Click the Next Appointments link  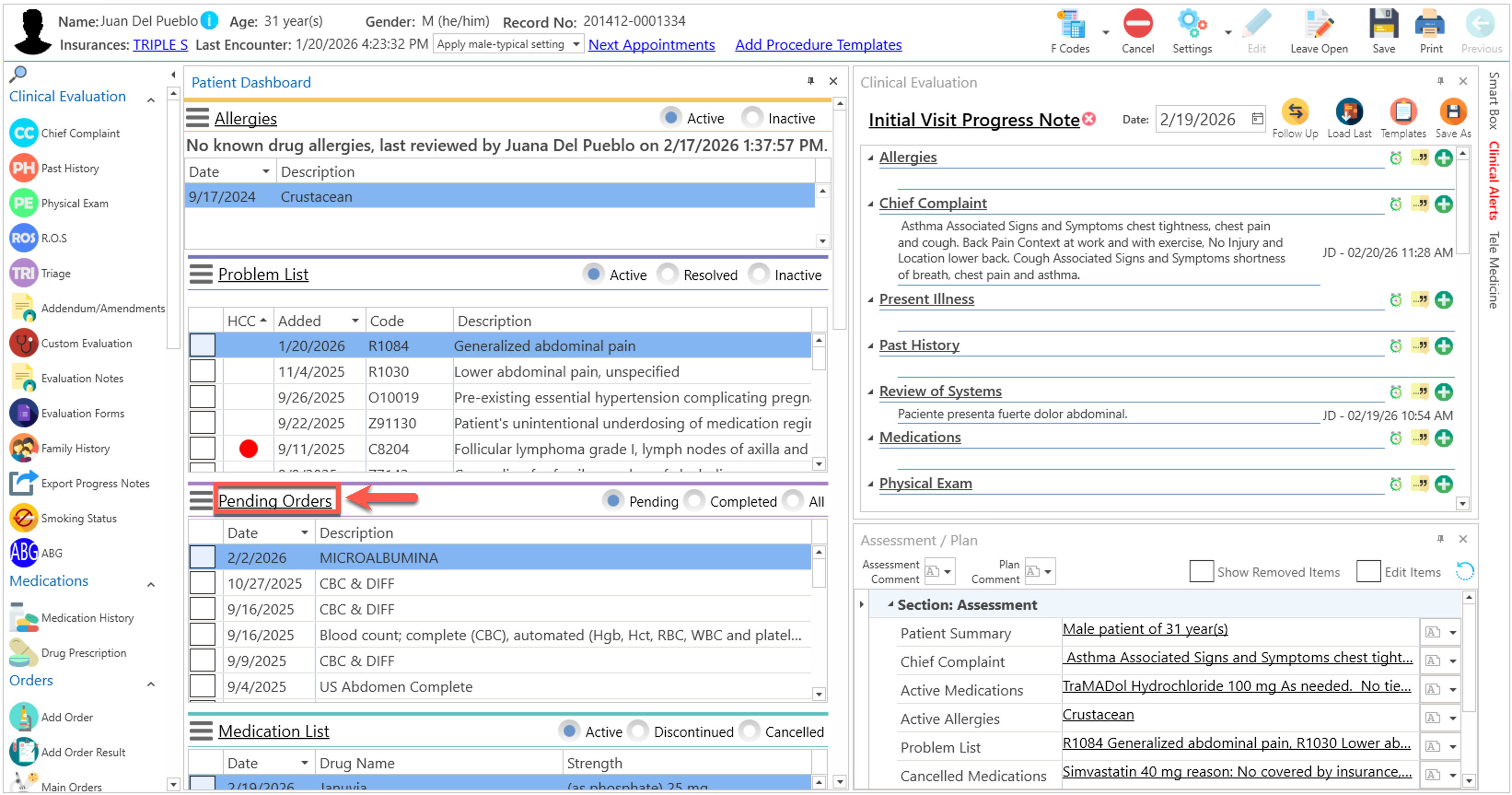click(651, 45)
